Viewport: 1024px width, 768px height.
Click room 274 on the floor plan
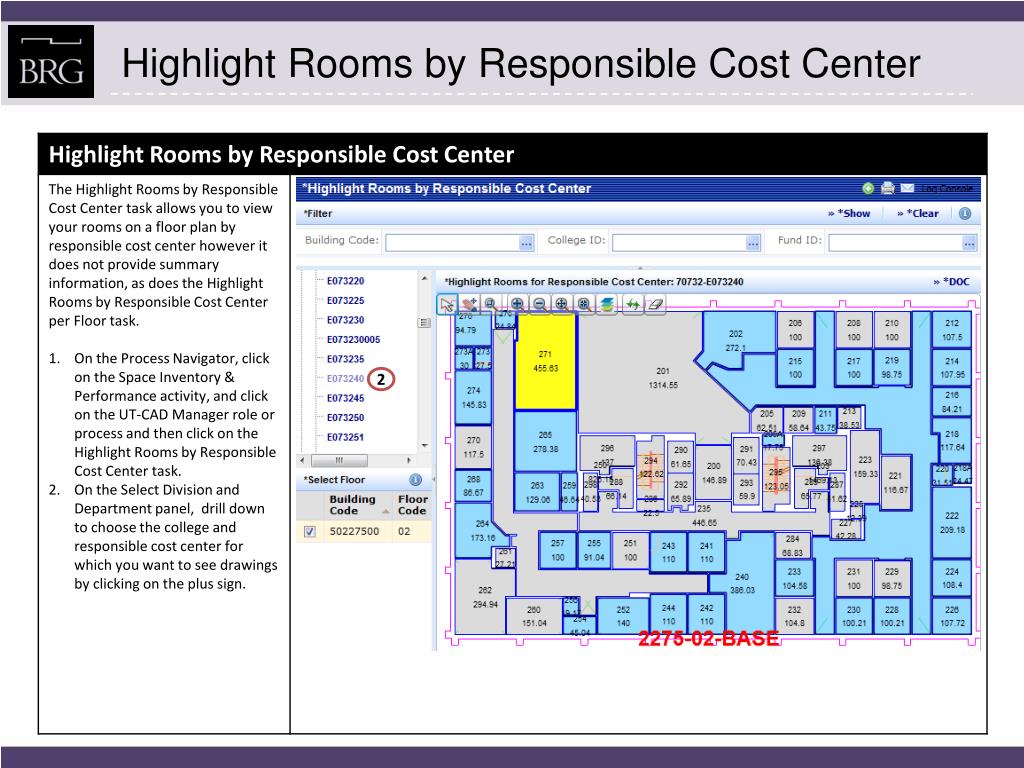[473, 397]
